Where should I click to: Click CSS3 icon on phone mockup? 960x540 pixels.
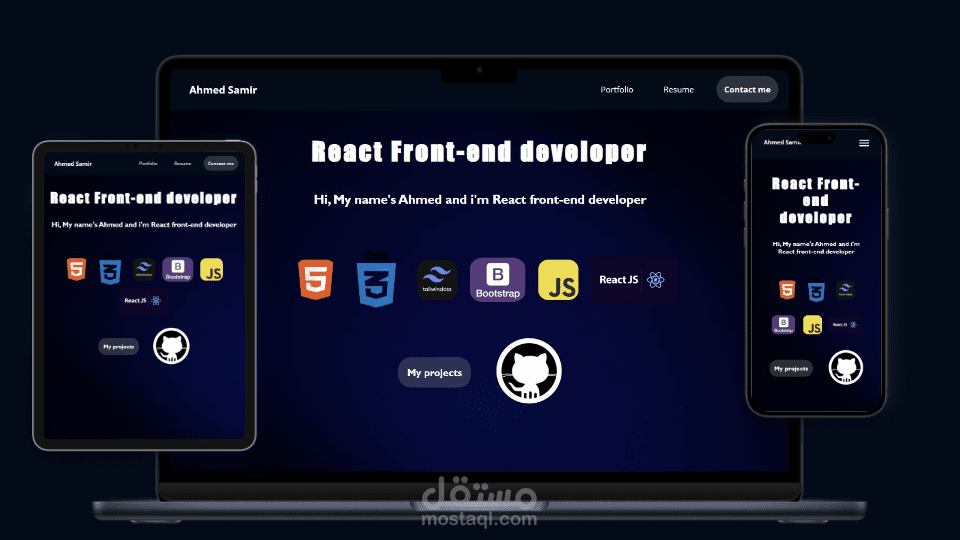816,291
